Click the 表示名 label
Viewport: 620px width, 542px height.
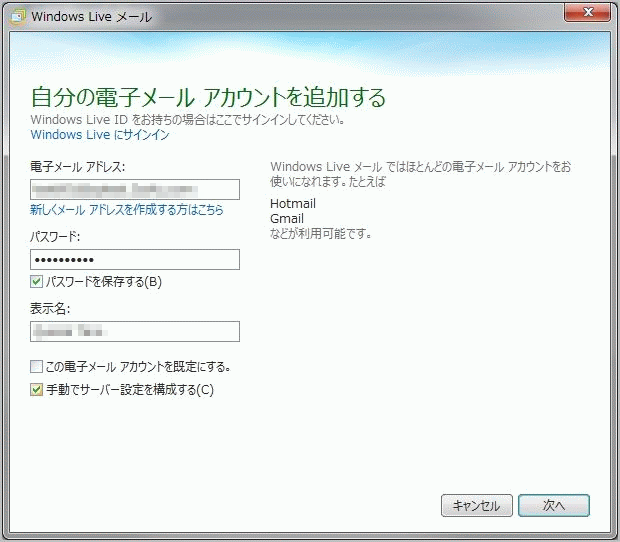(x=50, y=309)
